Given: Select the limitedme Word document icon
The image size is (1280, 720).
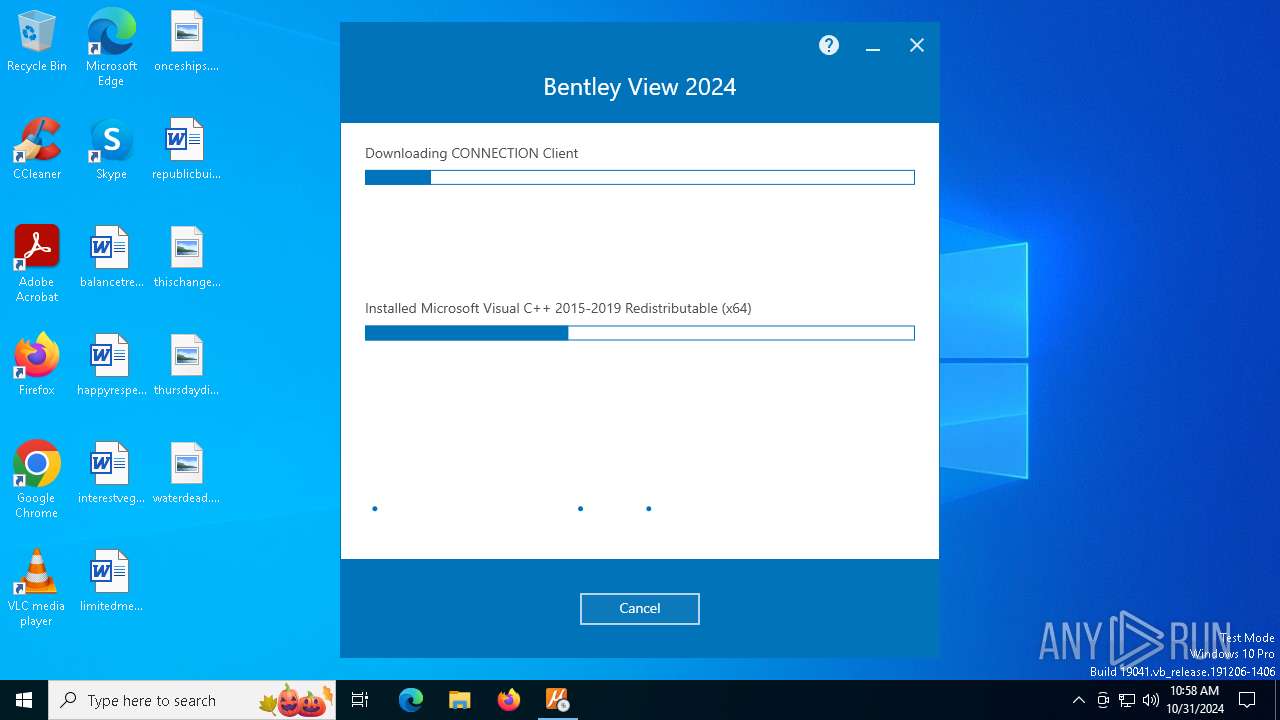Looking at the screenshot, I should tap(111, 582).
